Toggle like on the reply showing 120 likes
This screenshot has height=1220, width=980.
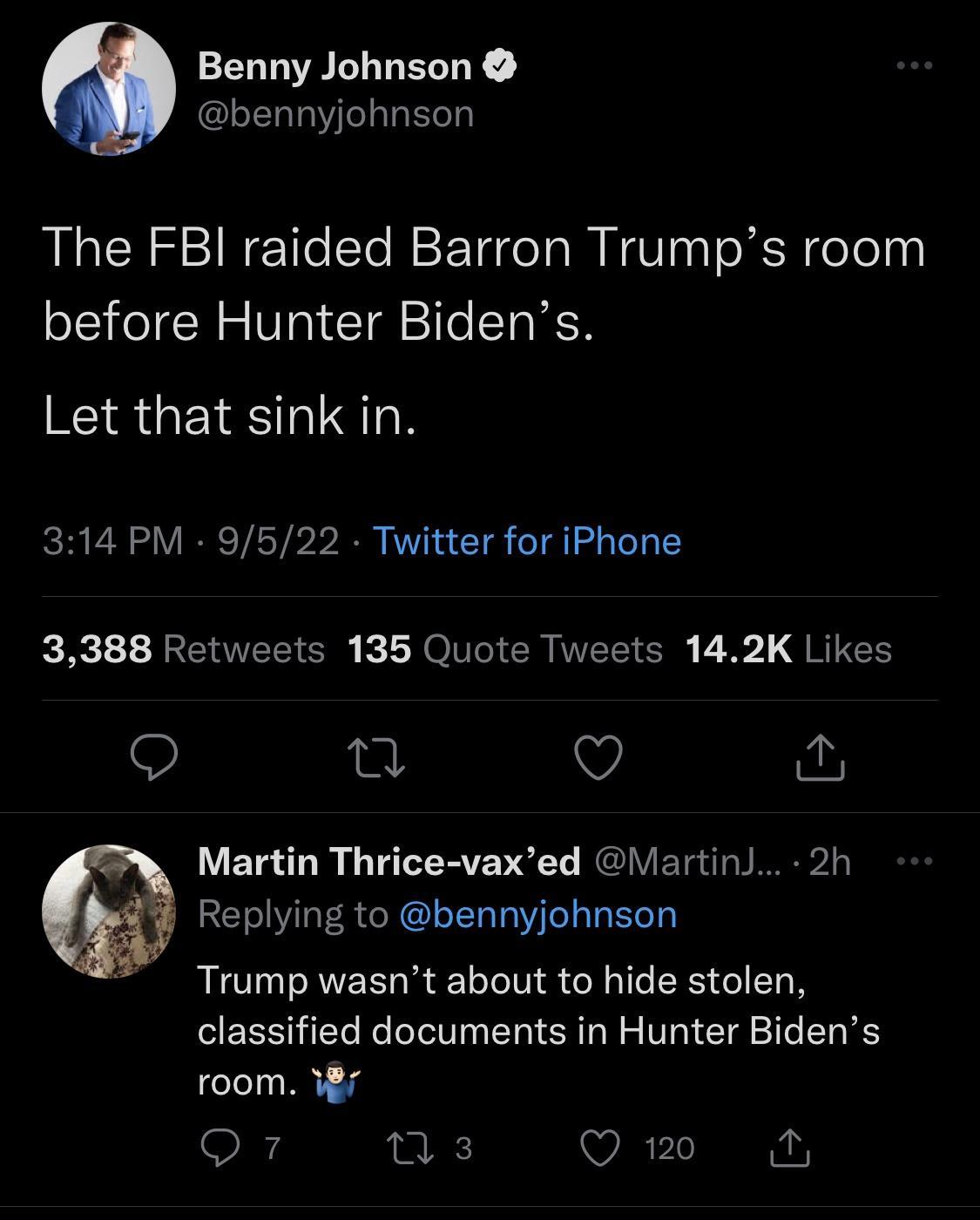600,1150
